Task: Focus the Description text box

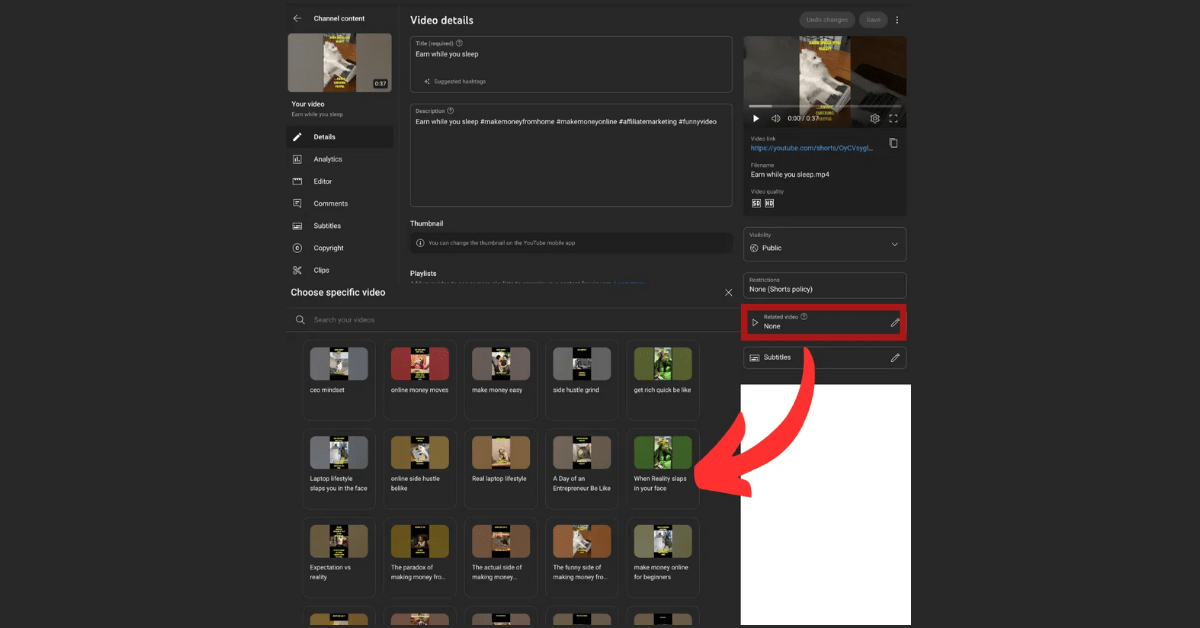Action: 571,155
